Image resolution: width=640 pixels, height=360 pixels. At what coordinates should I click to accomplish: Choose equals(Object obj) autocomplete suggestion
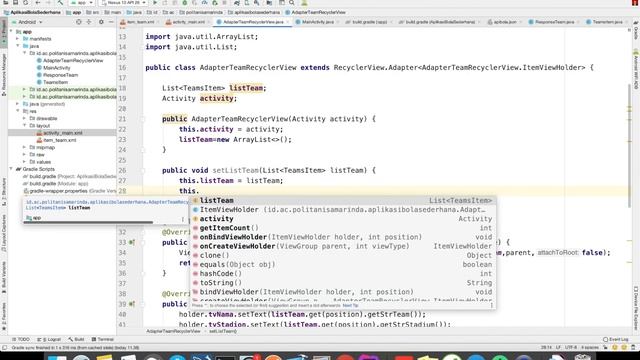[343, 264]
